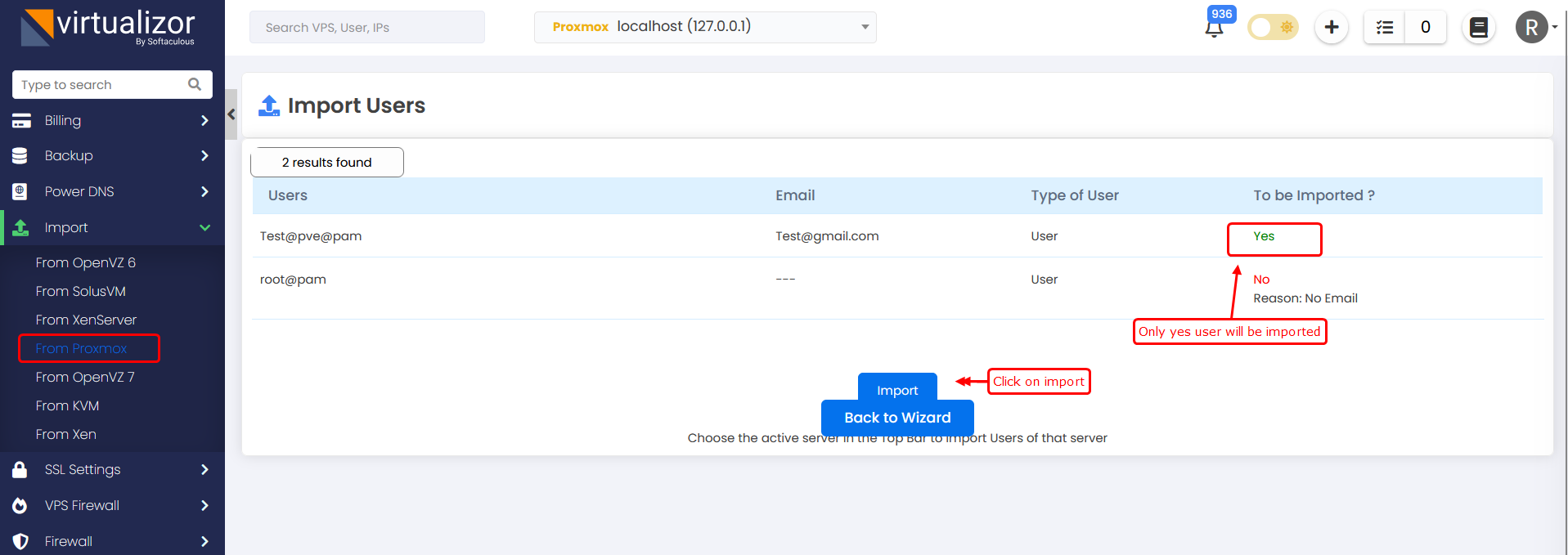This screenshot has height=555, width=1568.
Task: Click the Firewall shield icon
Action: pyautogui.click(x=20, y=541)
